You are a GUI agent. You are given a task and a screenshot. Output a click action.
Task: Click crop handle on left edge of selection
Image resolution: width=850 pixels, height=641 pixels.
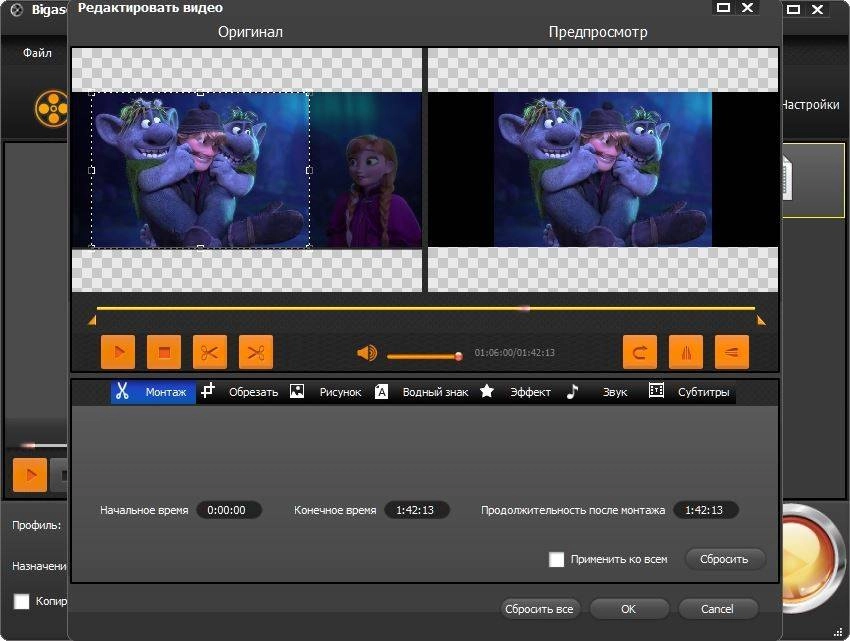coord(92,170)
